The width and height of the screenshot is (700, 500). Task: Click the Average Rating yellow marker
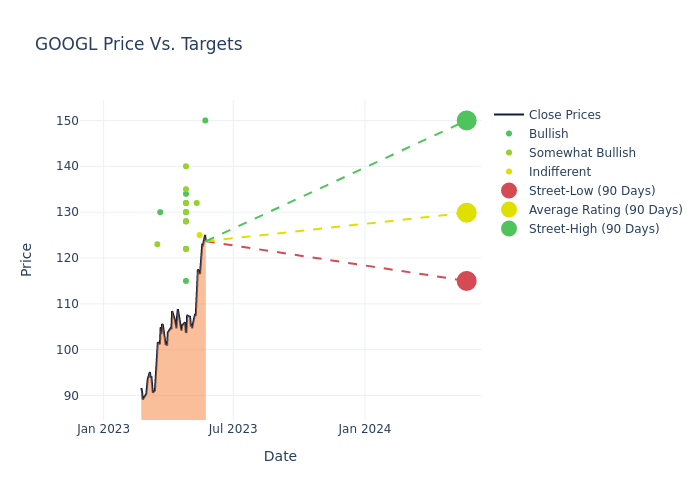pyautogui.click(x=466, y=212)
